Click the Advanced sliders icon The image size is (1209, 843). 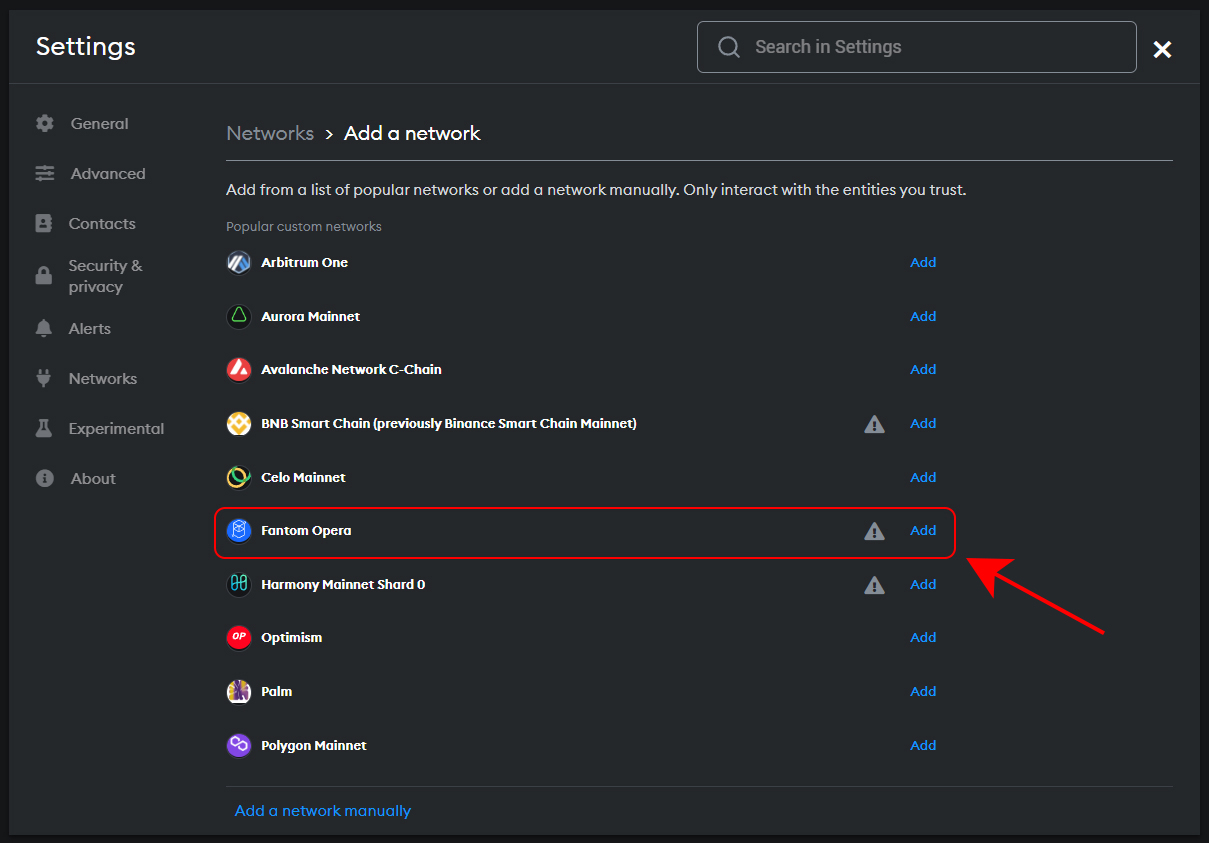click(x=44, y=174)
